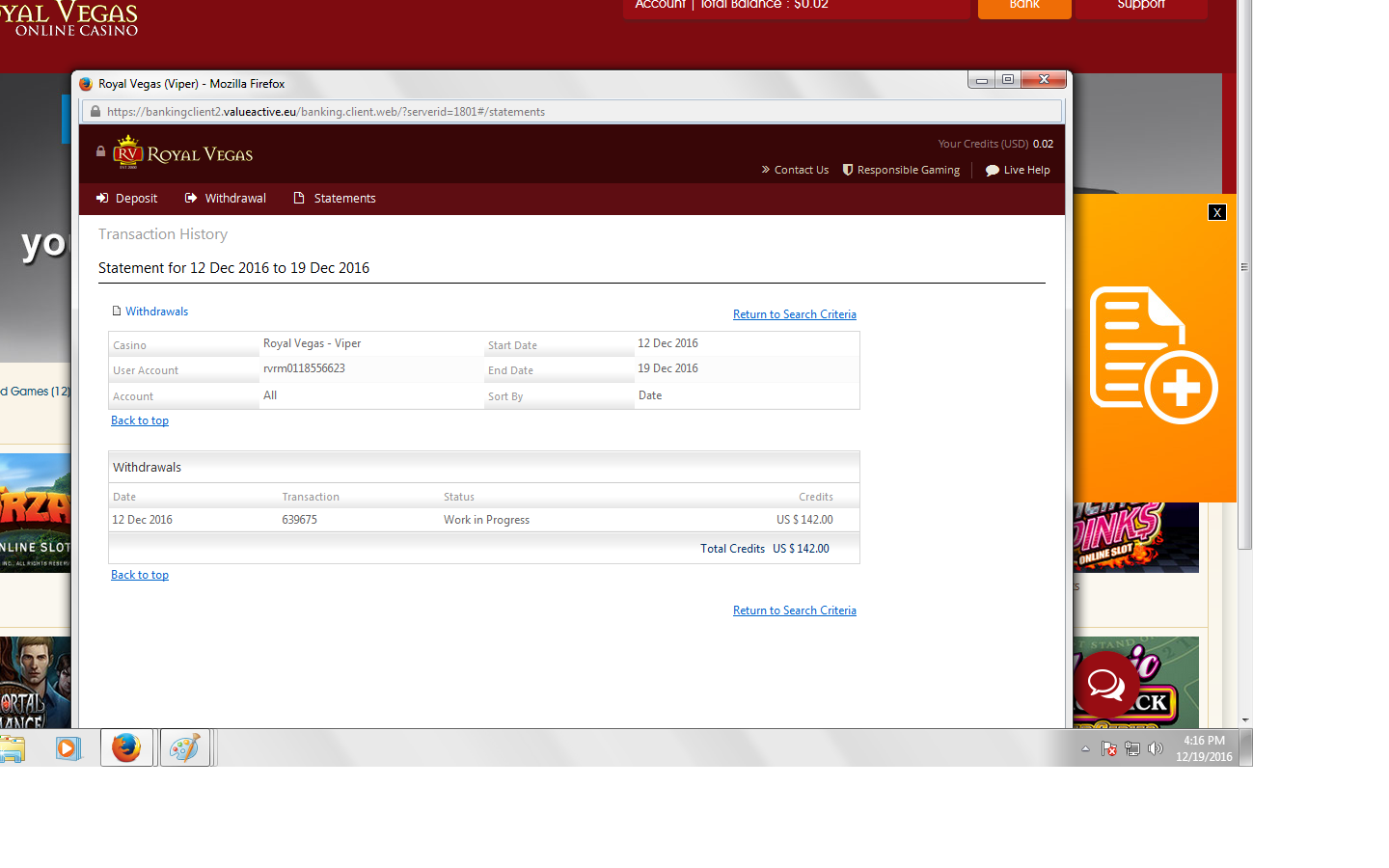Select the US $ 142.00 credits cell in the withdrawal row
This screenshot has width=1389, height=868.
[804, 520]
